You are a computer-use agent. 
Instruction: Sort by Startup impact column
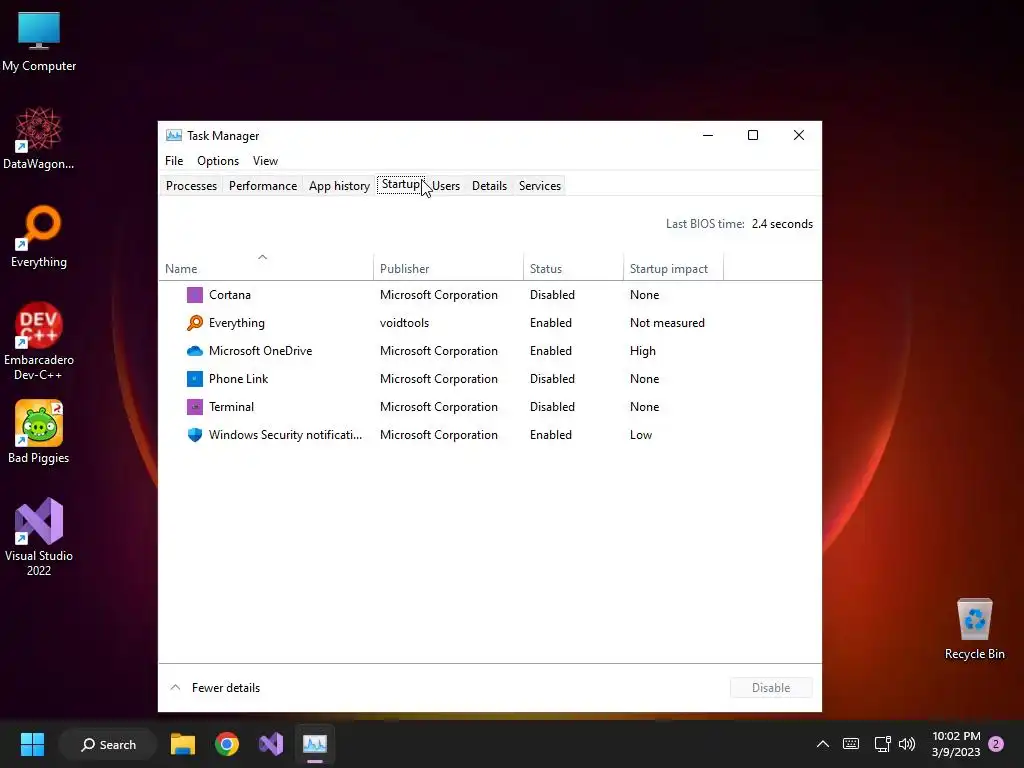coord(673,268)
